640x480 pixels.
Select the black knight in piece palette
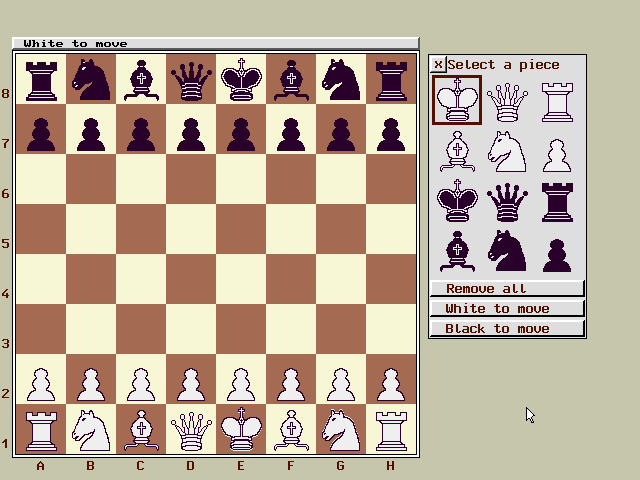pyautogui.click(x=507, y=251)
